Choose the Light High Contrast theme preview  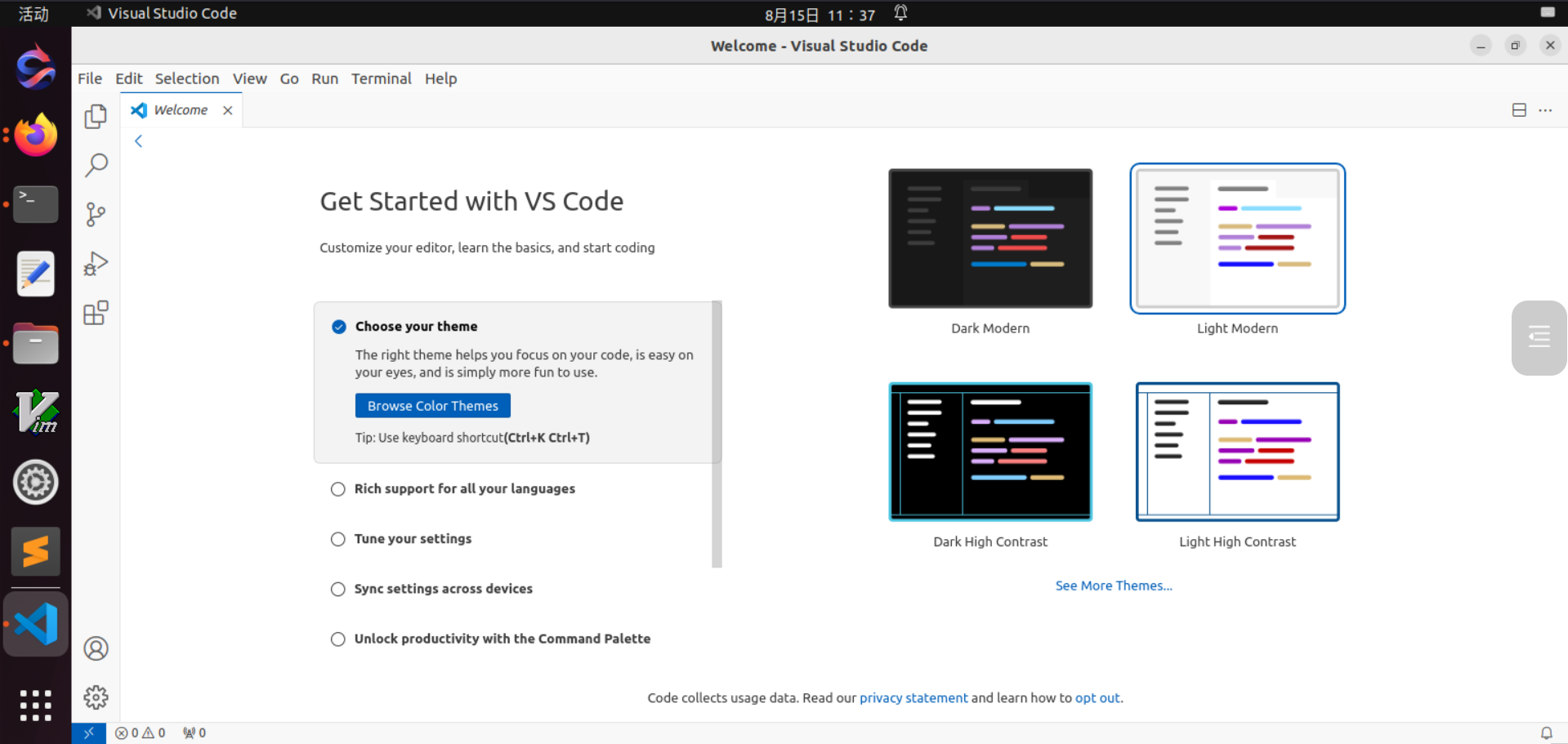[x=1237, y=452]
